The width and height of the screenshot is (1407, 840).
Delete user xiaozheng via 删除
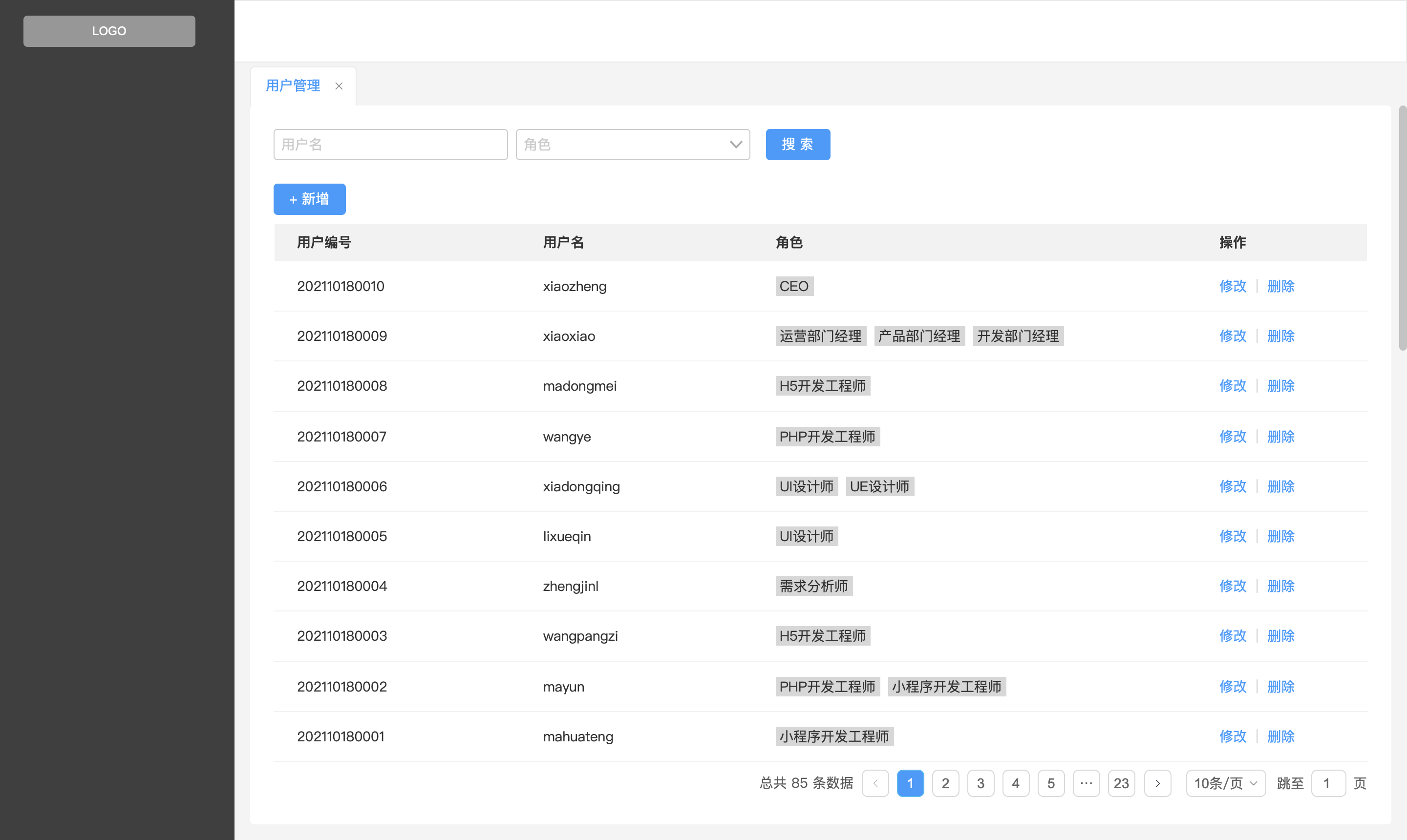pyautogui.click(x=1281, y=286)
